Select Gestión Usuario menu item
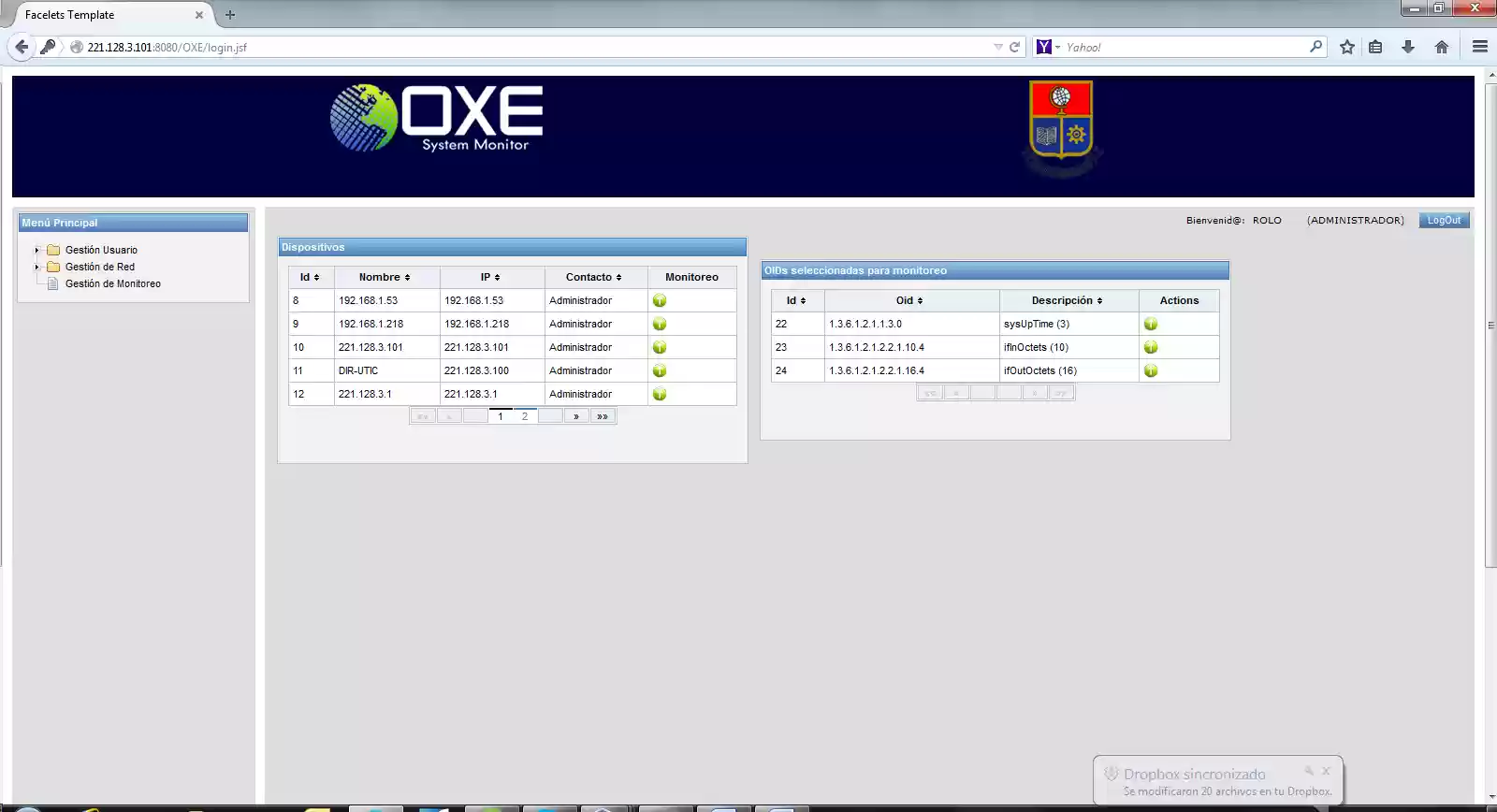The width and height of the screenshot is (1497, 812). (101, 250)
